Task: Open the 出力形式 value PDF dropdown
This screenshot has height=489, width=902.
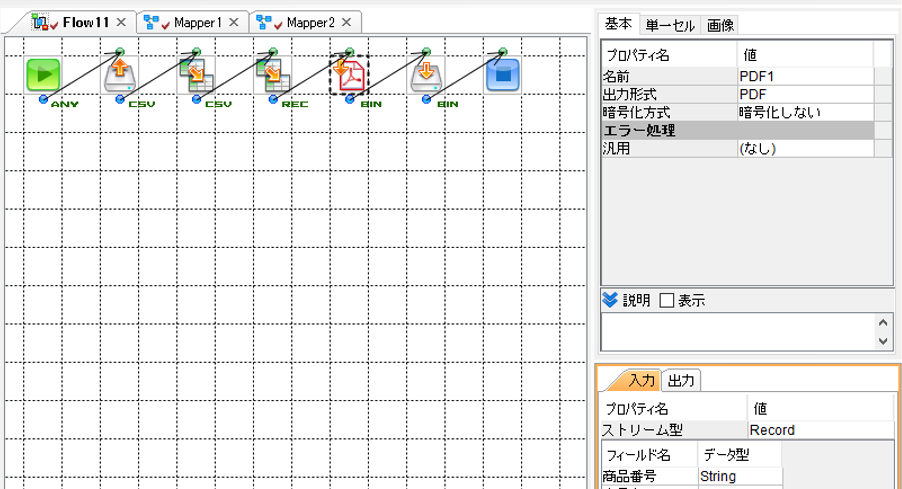Action: click(805, 94)
